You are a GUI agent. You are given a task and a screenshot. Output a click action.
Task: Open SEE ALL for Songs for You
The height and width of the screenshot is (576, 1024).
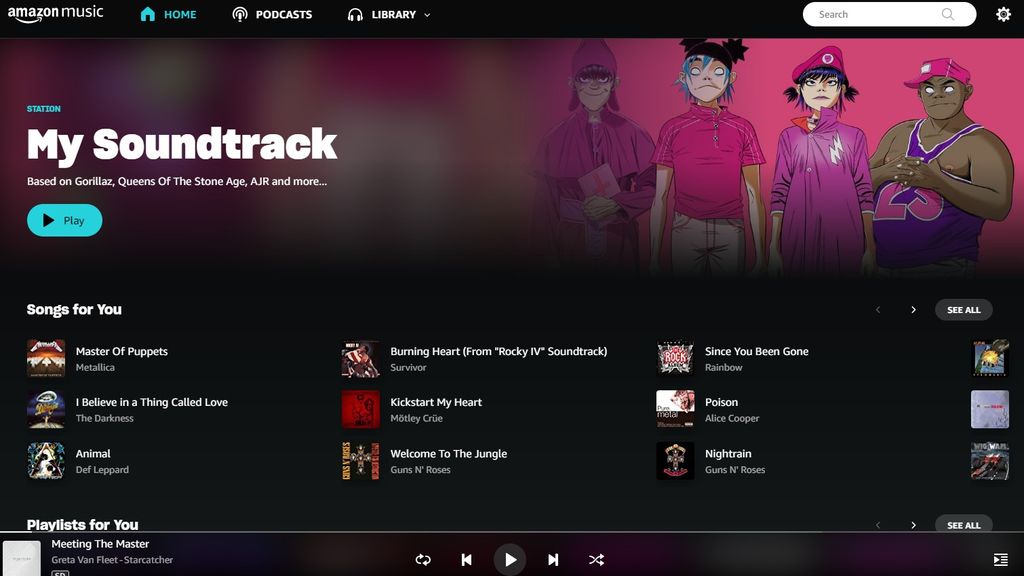click(963, 310)
